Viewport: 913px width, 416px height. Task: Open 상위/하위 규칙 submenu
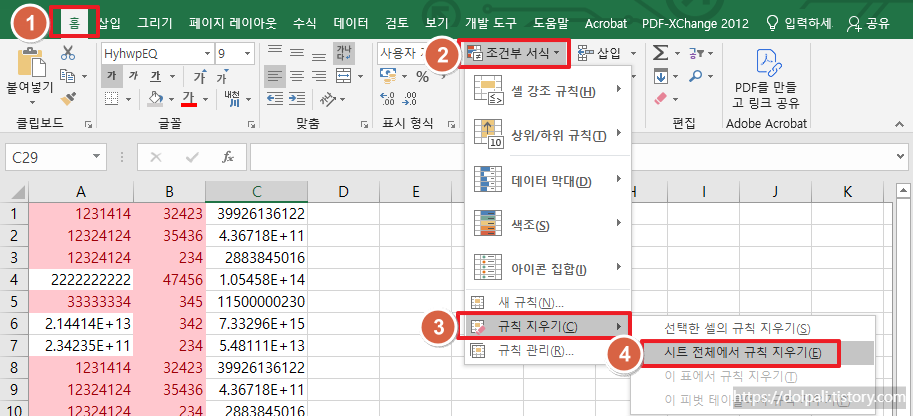[548, 135]
